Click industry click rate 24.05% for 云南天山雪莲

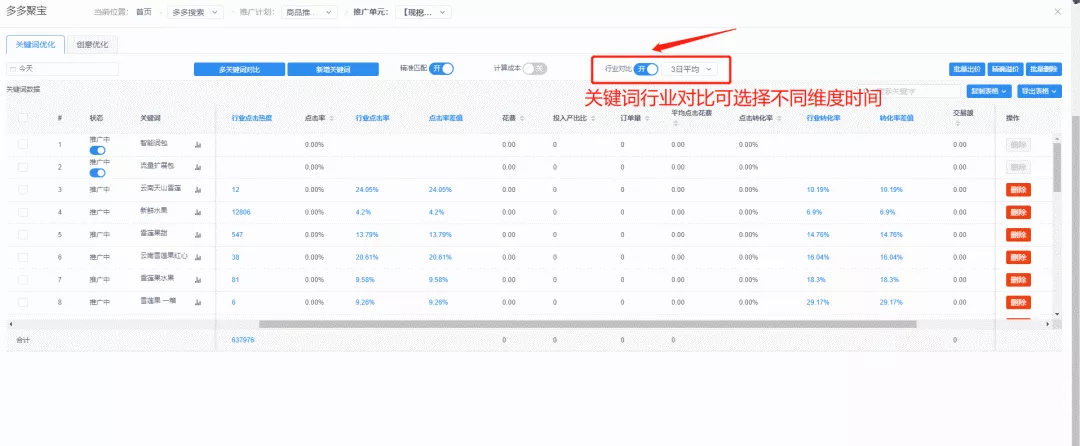coord(366,190)
